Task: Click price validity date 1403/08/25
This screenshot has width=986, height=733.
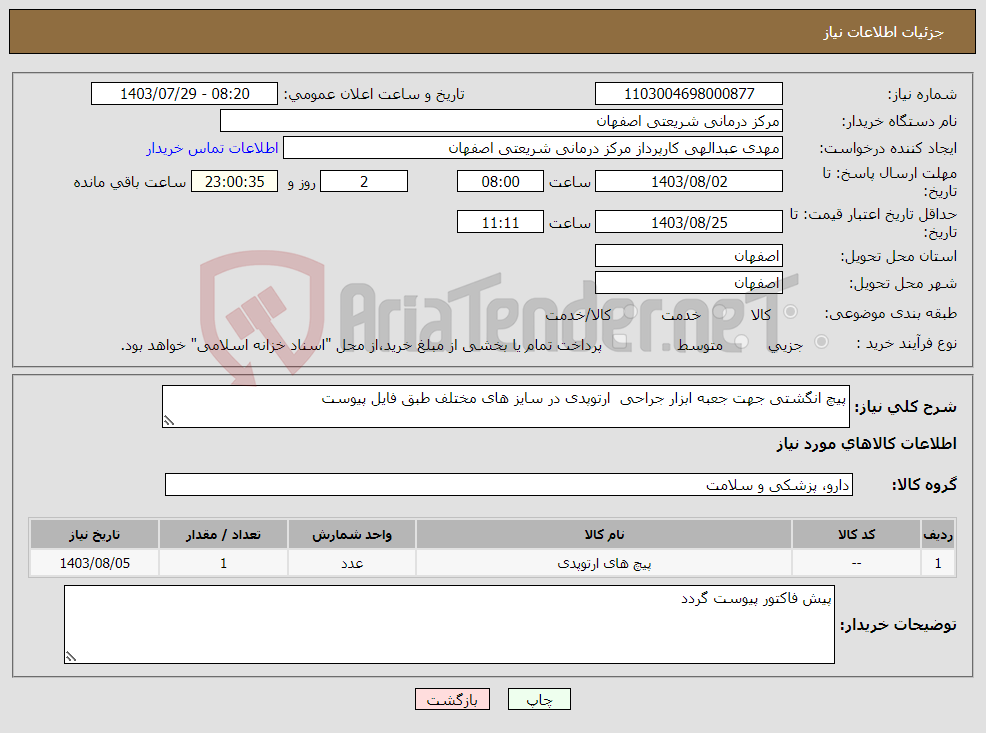Action: [x=689, y=222]
